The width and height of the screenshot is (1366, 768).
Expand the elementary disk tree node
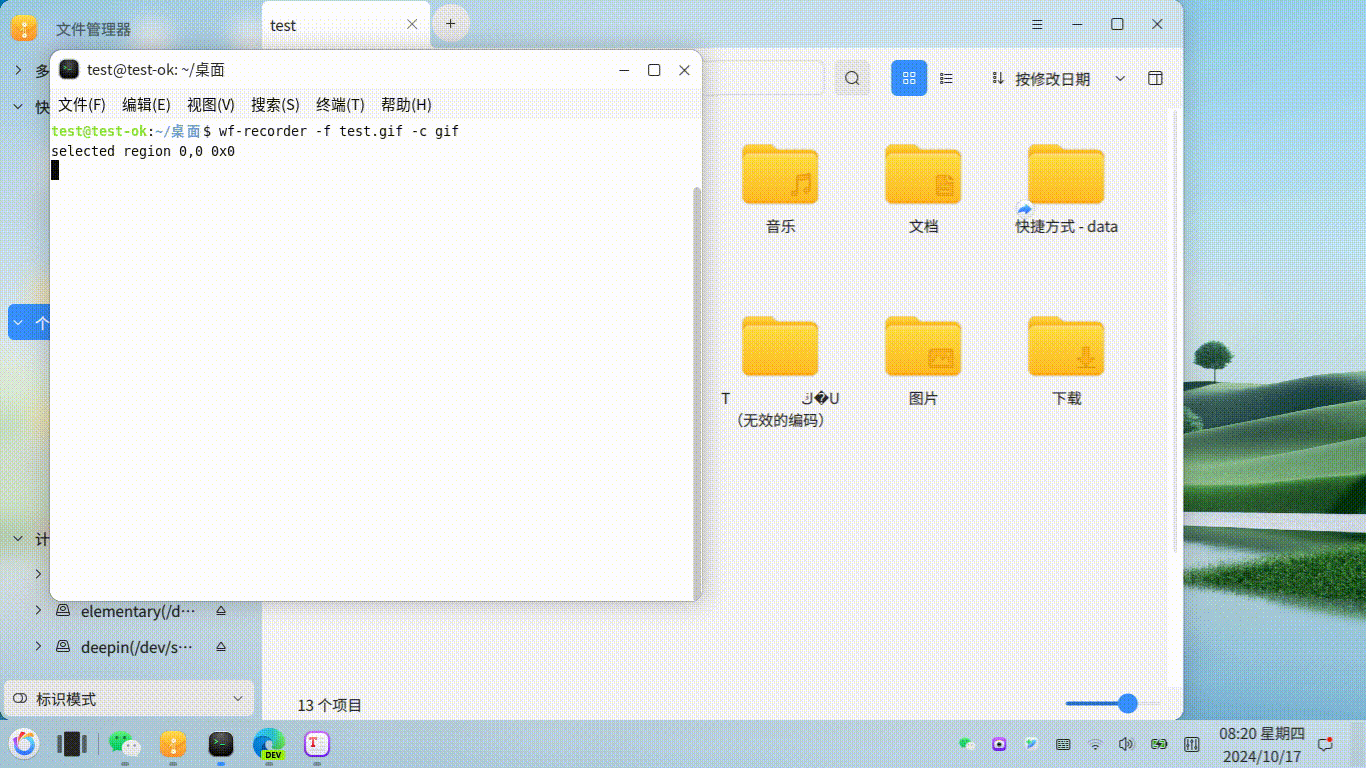[x=38, y=611]
